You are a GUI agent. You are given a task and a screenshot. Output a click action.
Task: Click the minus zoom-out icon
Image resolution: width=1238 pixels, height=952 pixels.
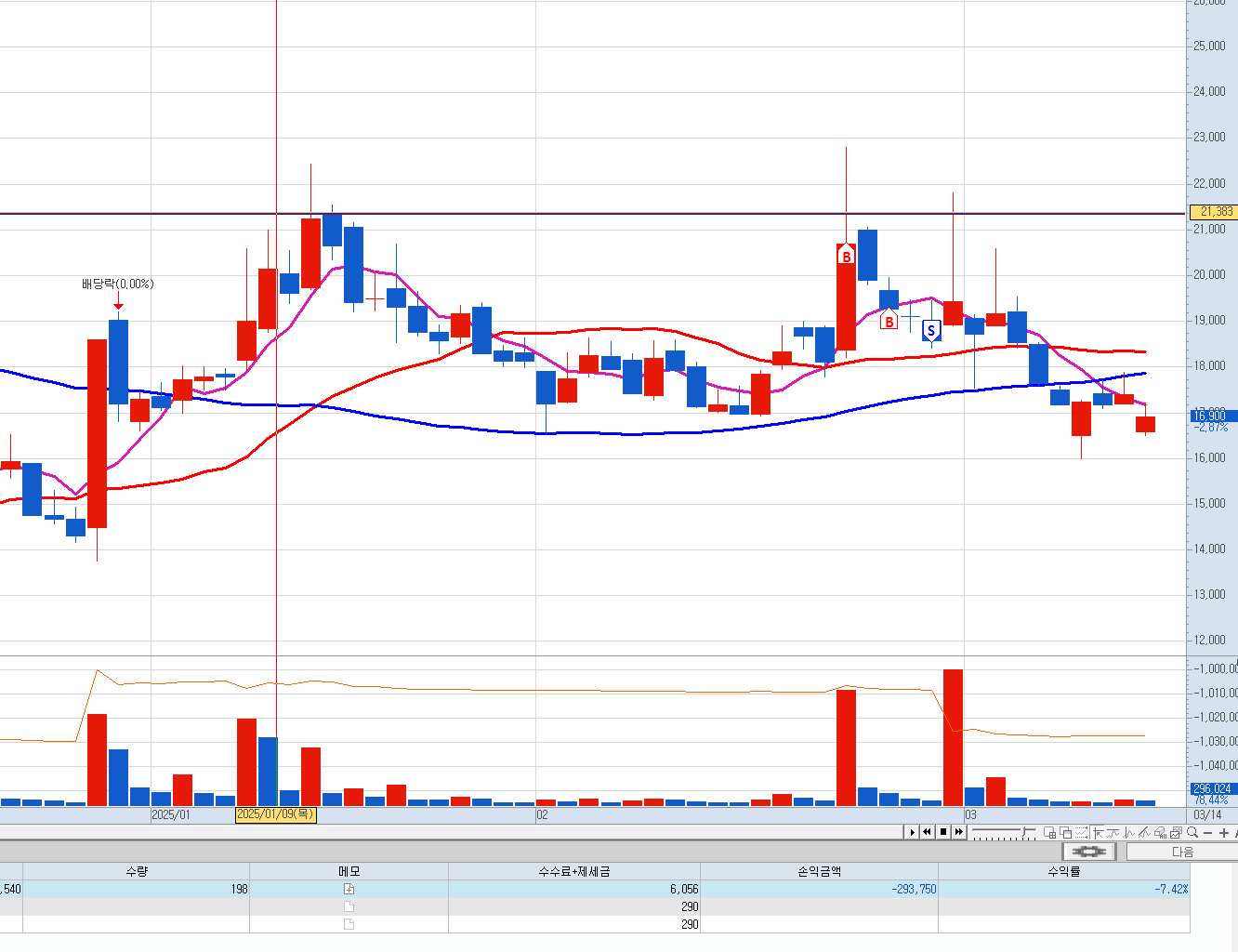pos(1207,833)
